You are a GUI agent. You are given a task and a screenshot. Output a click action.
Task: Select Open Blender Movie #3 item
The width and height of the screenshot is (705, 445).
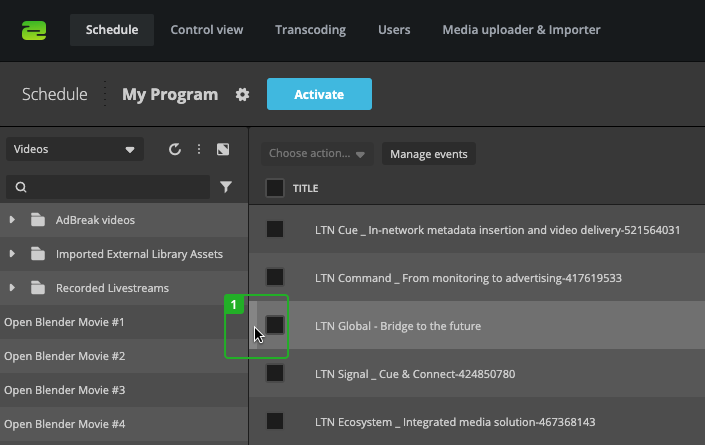click(65, 390)
